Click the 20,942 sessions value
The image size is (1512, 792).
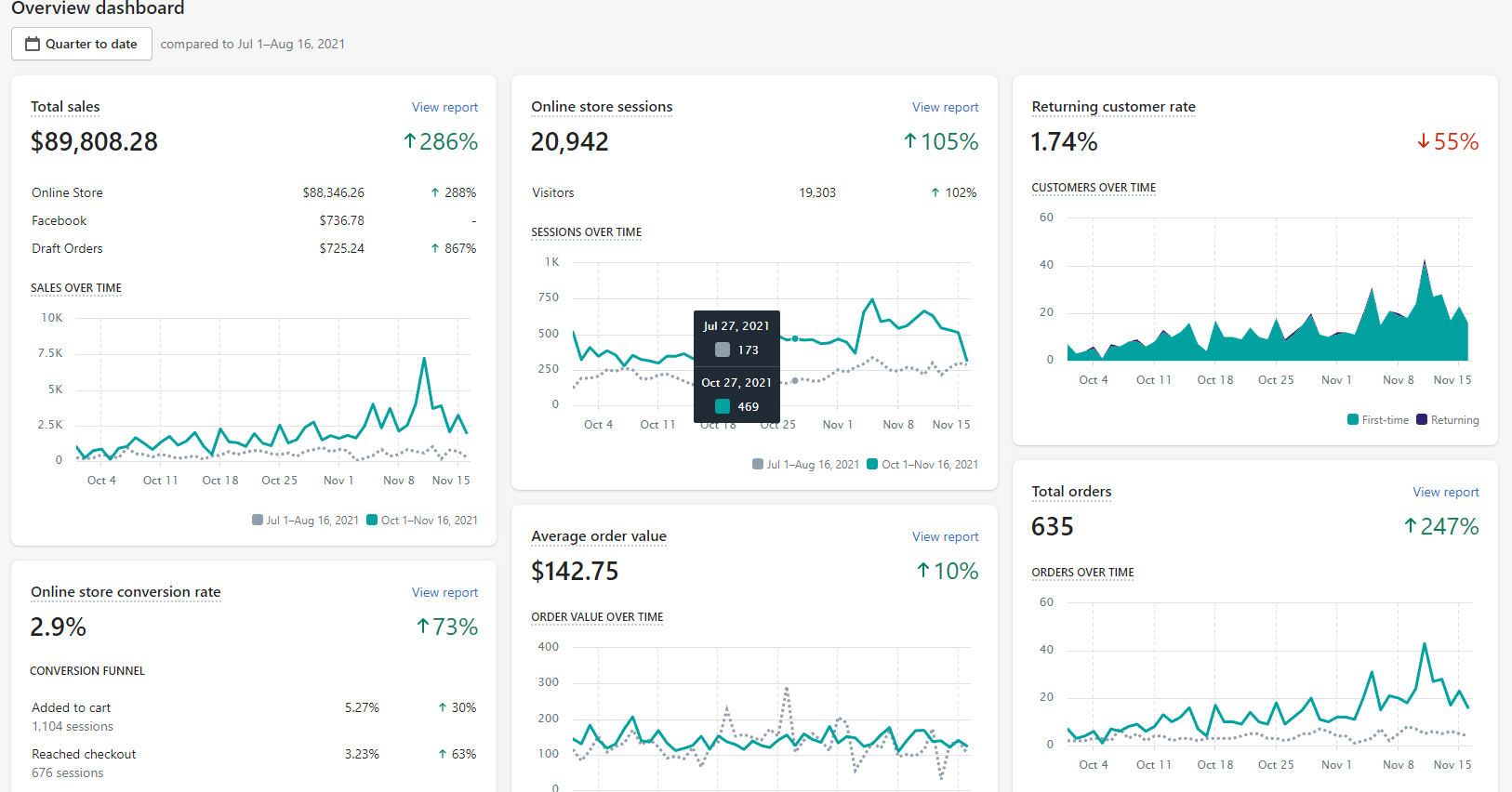570,141
